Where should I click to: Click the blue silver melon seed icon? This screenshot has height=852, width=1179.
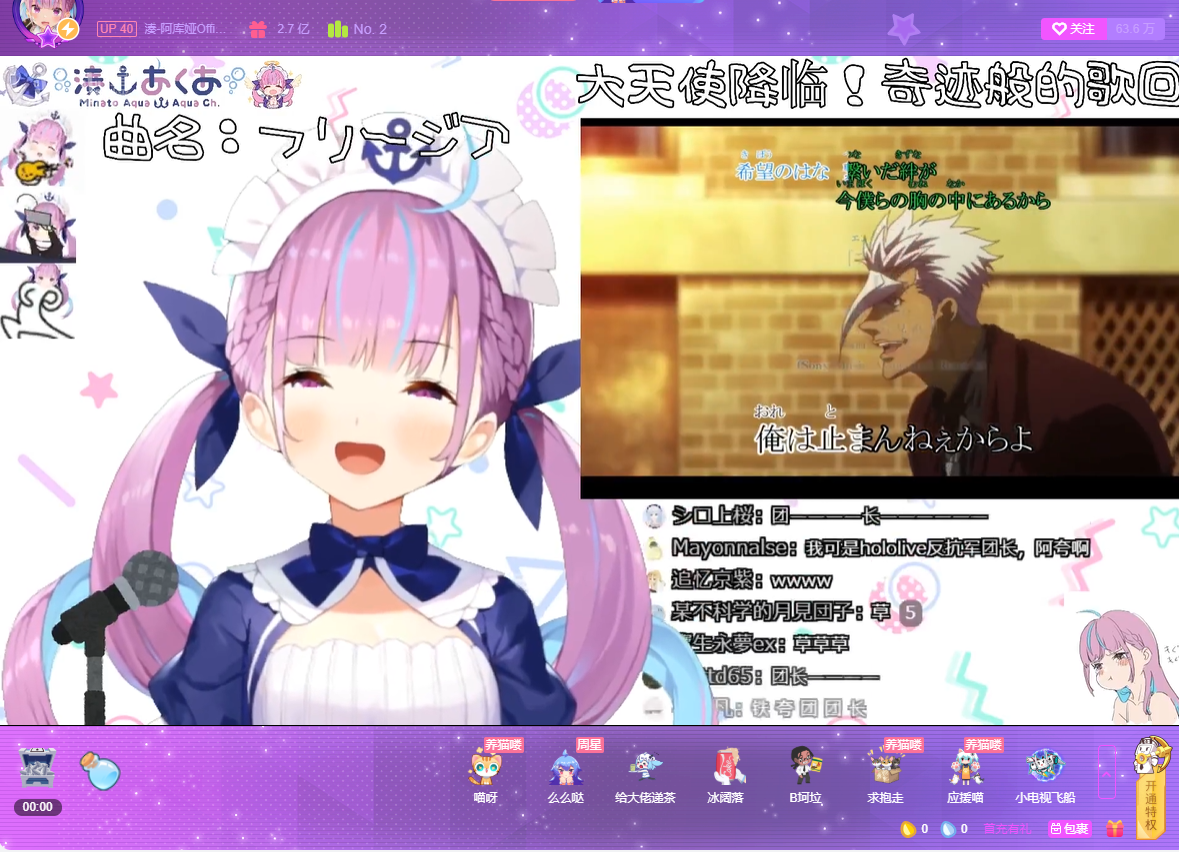(948, 829)
